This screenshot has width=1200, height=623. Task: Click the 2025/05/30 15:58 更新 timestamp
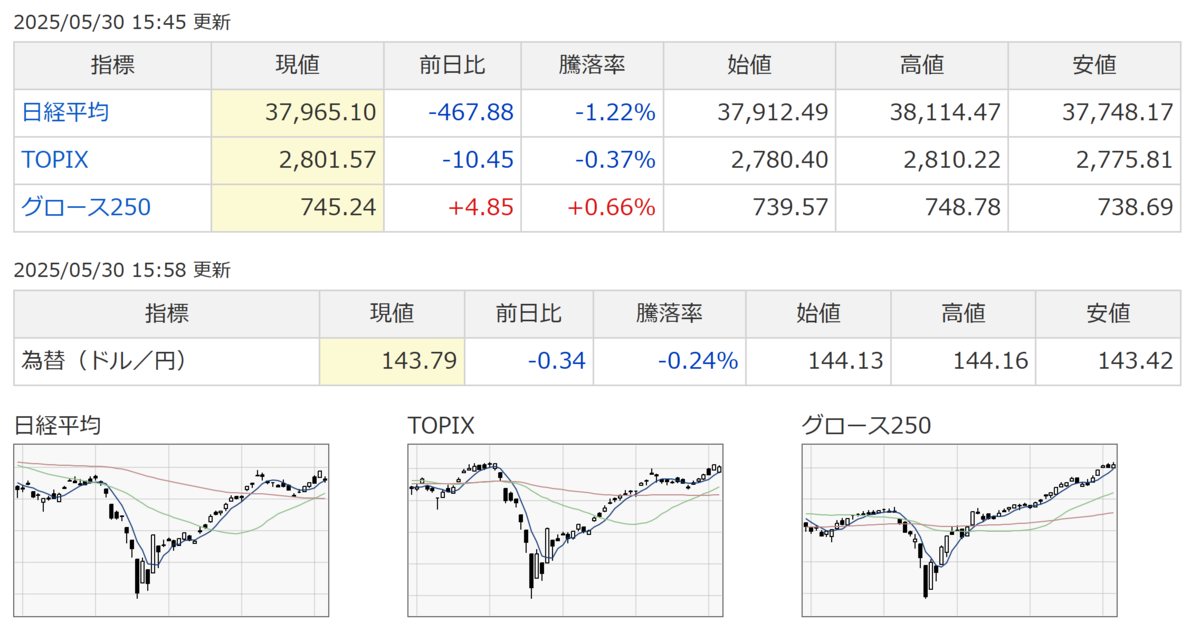pos(122,270)
